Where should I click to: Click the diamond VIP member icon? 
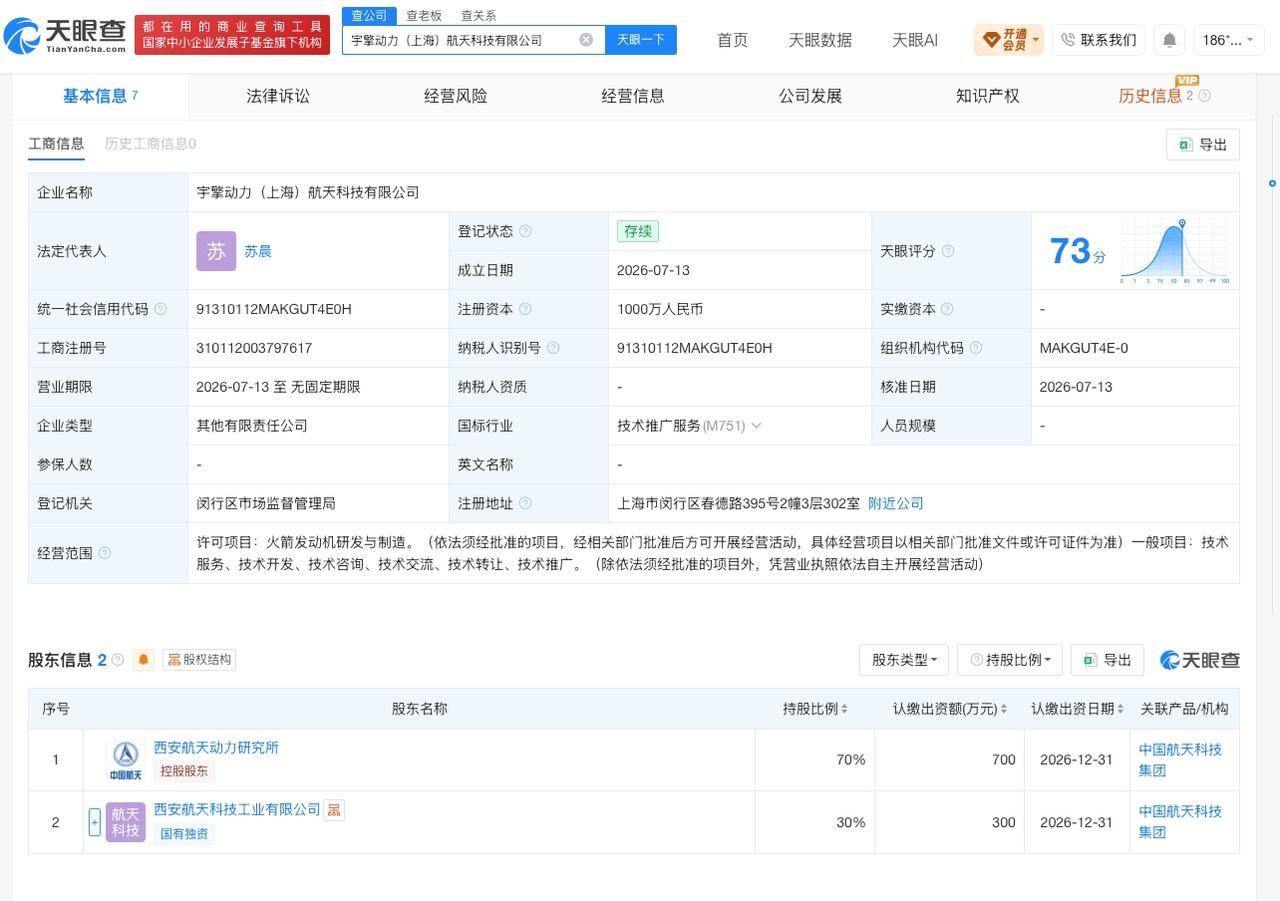992,40
